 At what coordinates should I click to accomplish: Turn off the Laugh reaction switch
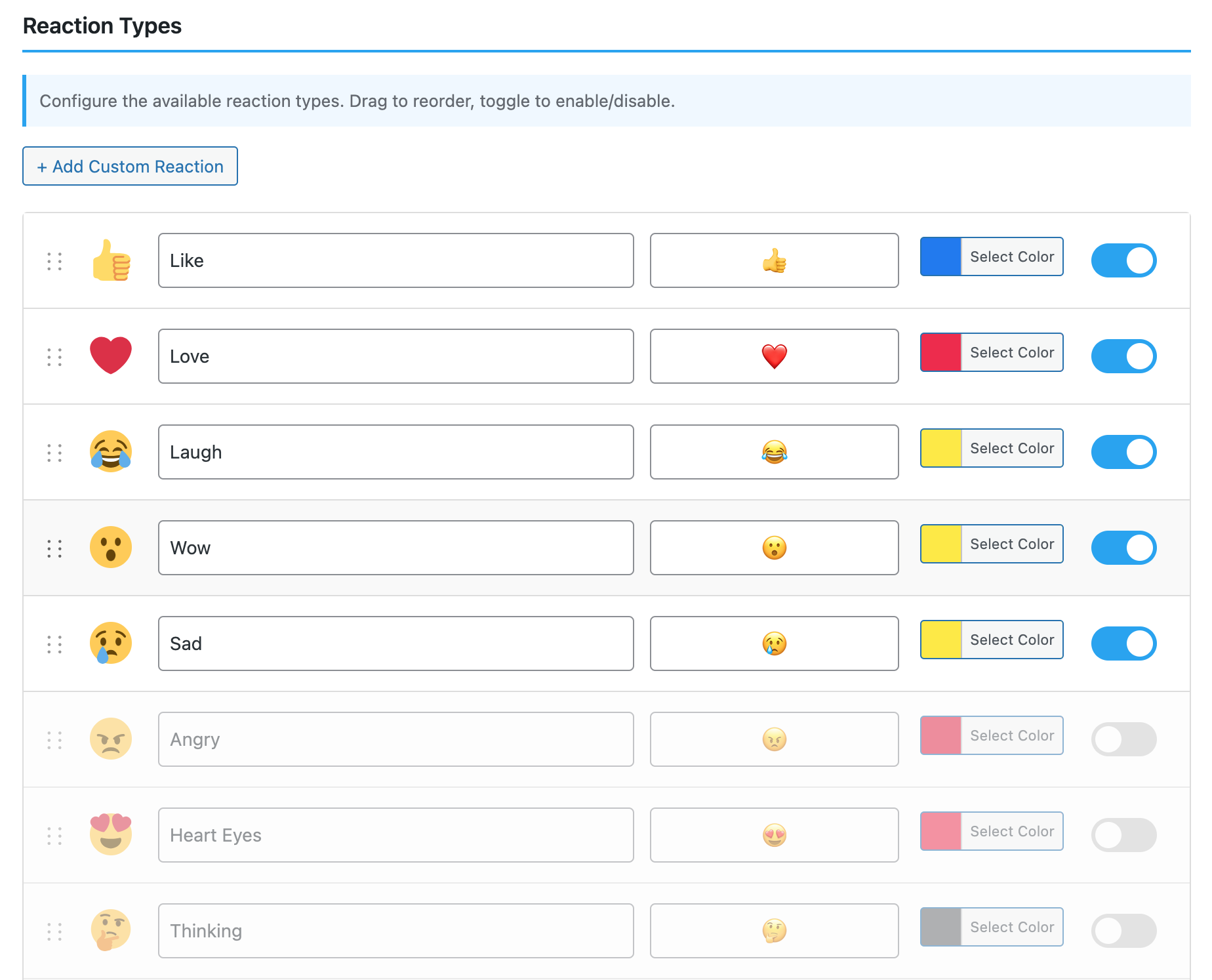(x=1123, y=452)
